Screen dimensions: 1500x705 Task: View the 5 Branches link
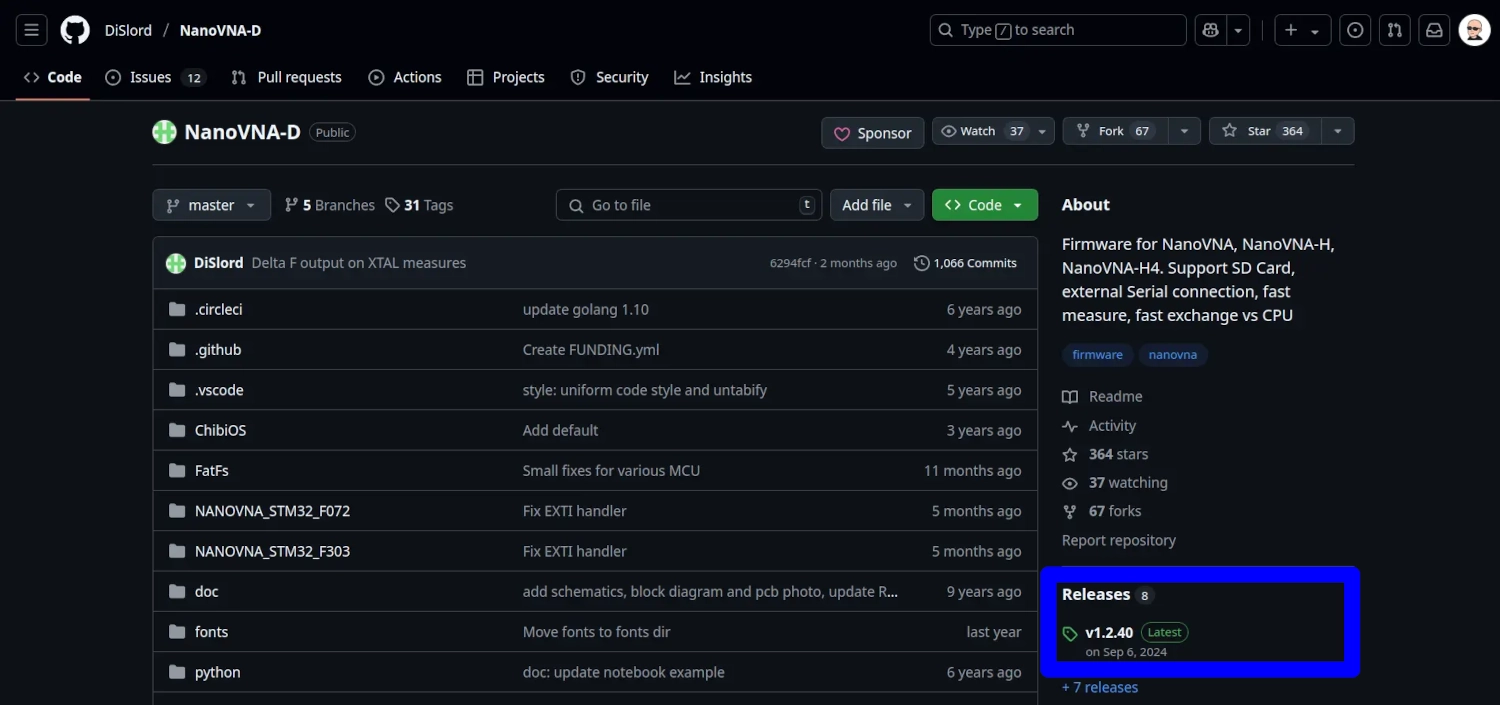tap(330, 205)
